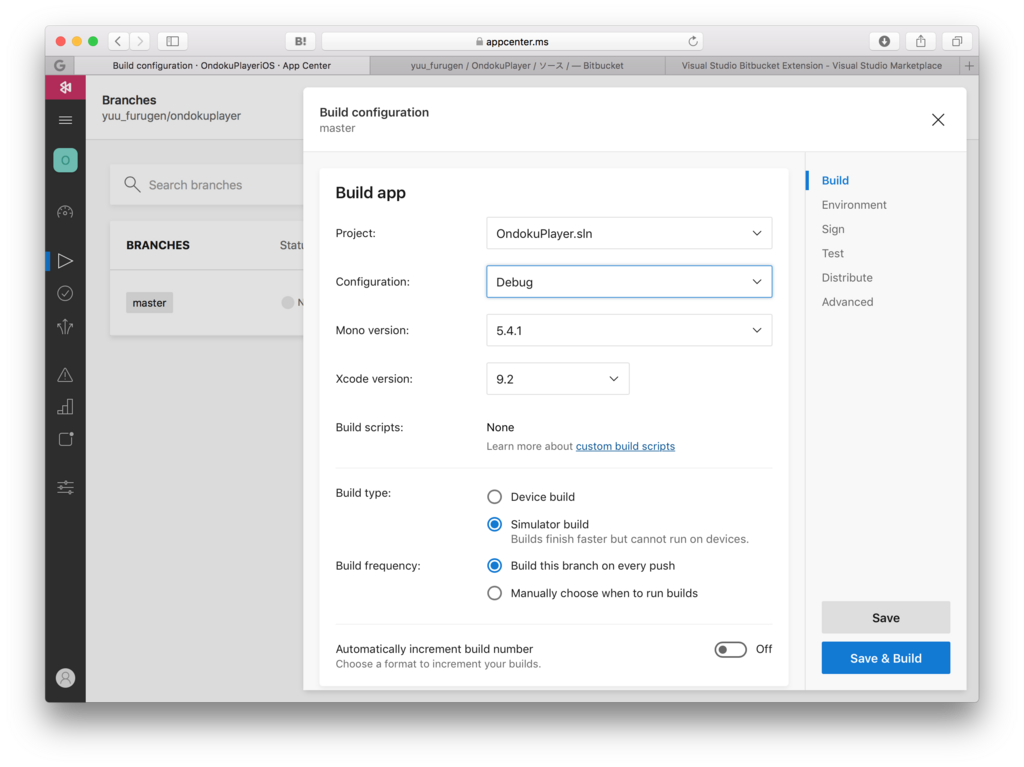Click the yuu_furugen/ondokuplayer subtitle text
This screenshot has height=767, width=1024.
tap(171, 116)
